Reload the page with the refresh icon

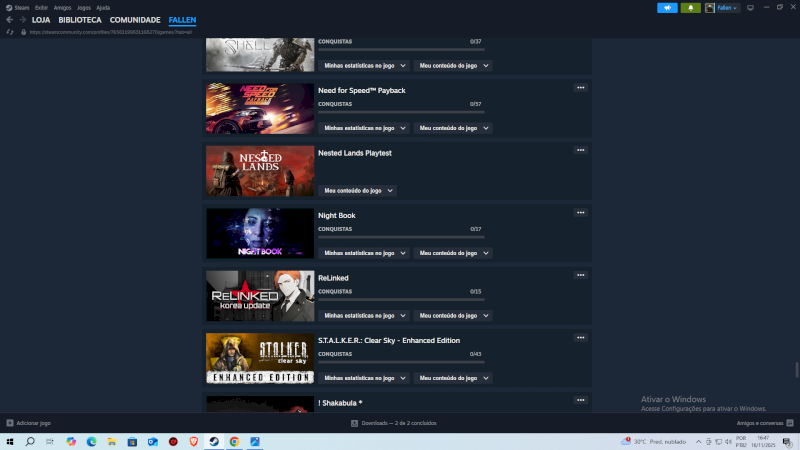10,32
